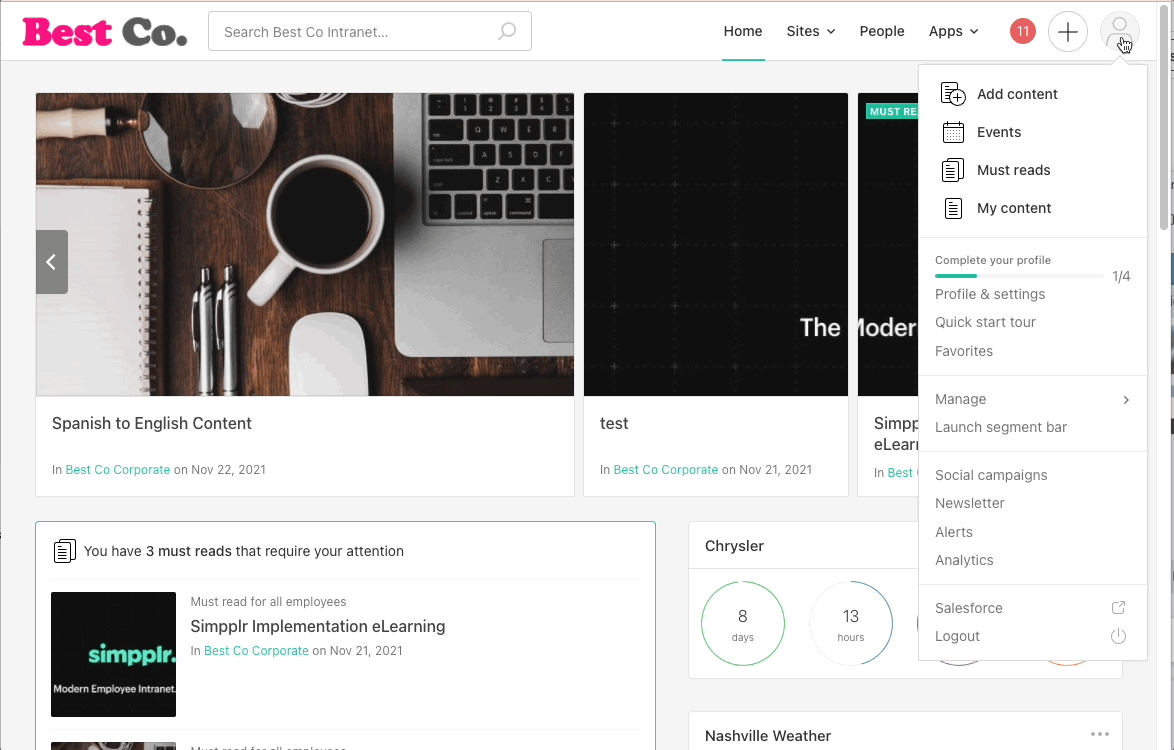Open Analytics from the menu

[964, 560]
